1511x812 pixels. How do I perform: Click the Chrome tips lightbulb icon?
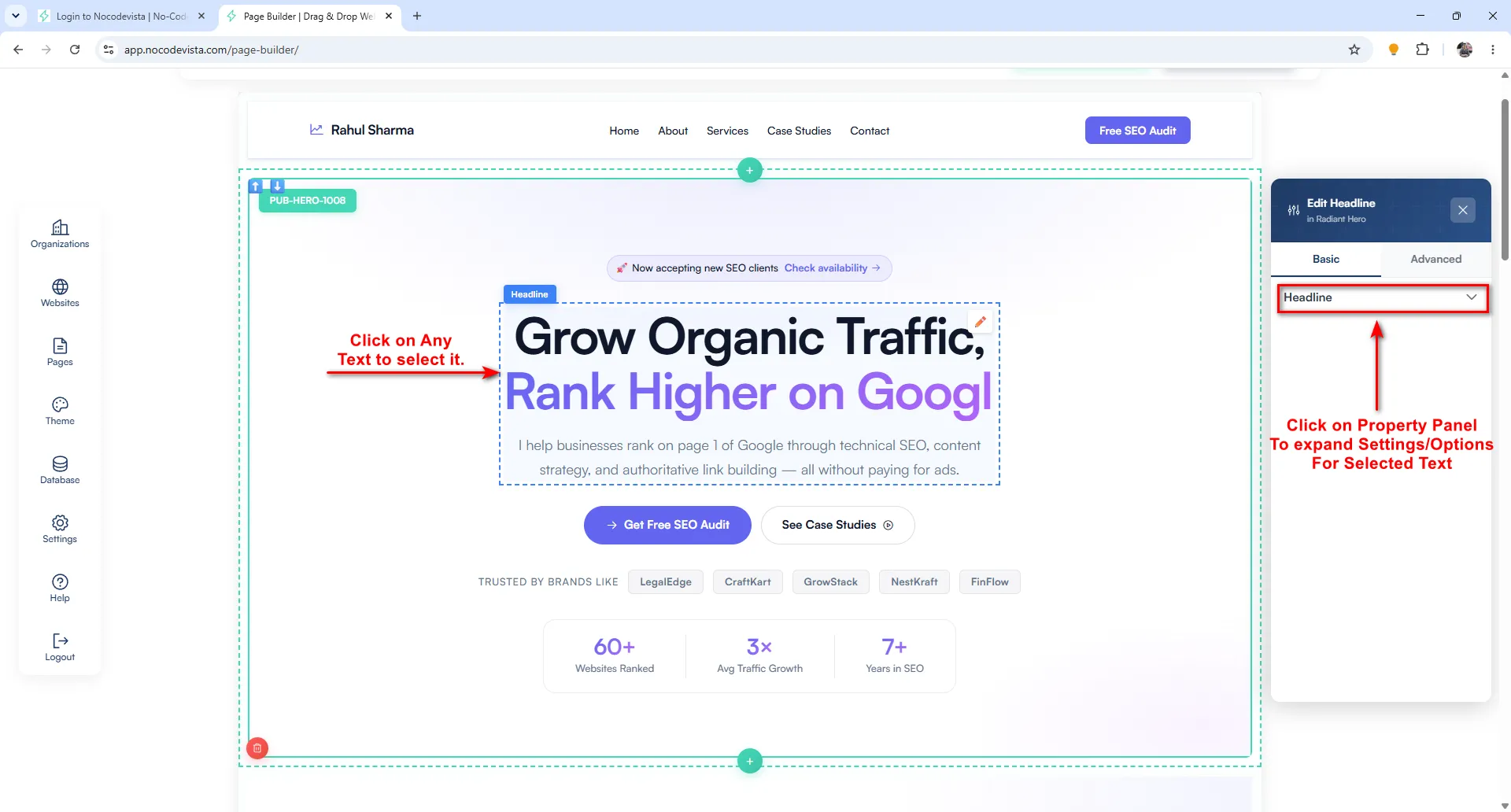(1394, 50)
